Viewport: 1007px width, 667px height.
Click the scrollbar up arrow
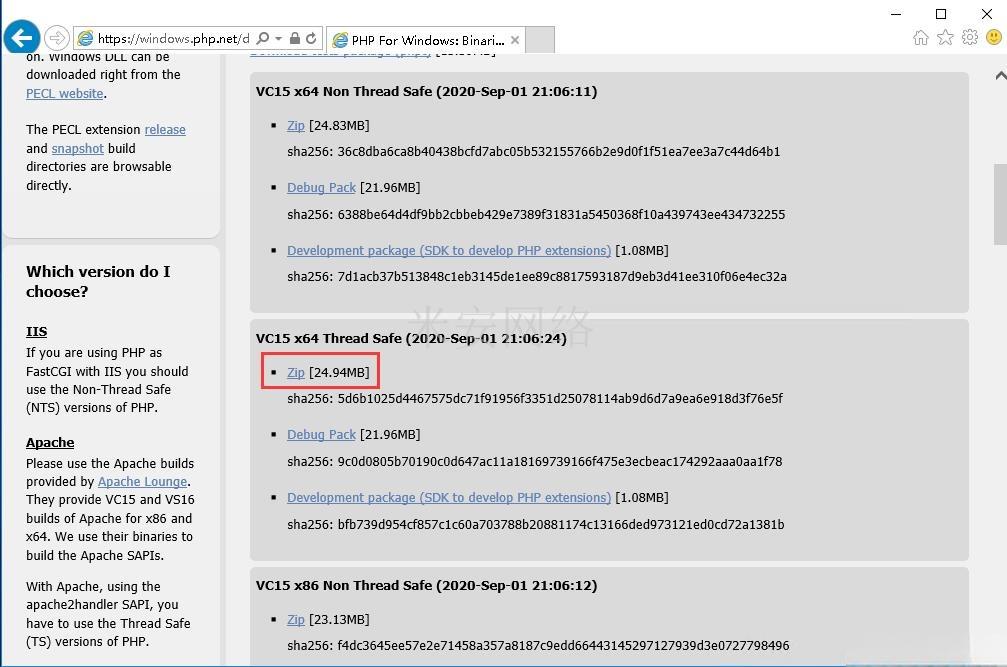click(x=1000, y=76)
